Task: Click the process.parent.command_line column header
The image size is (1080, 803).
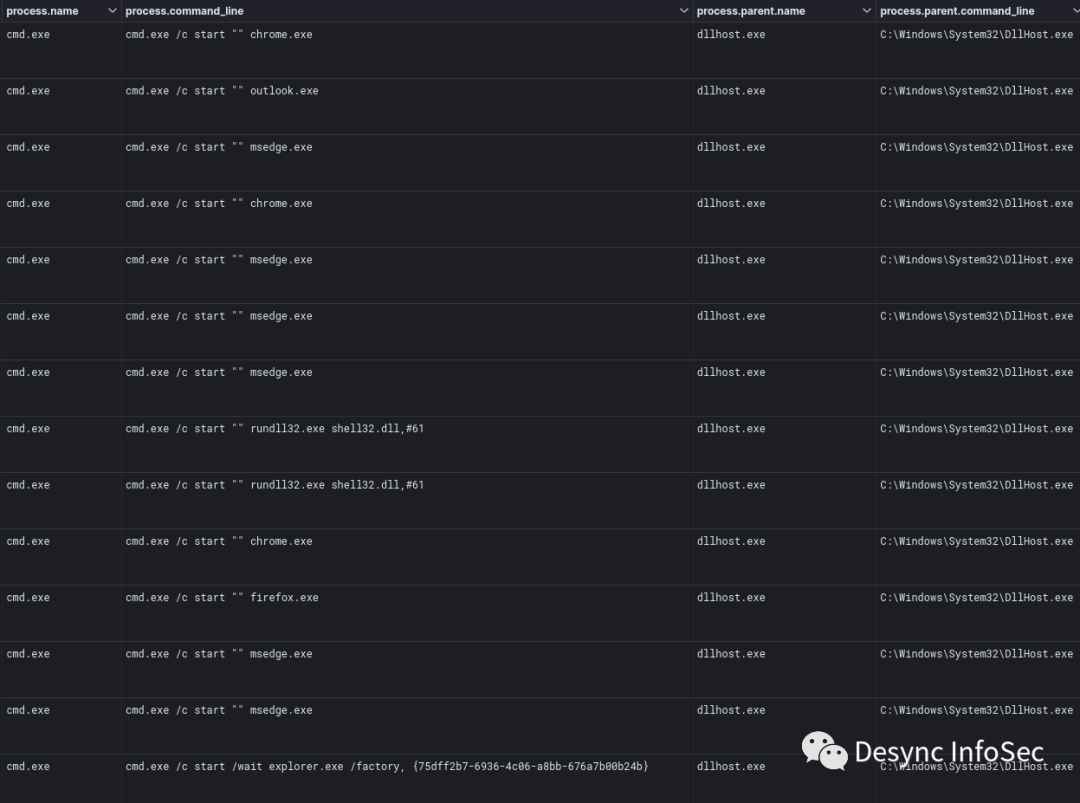Action: [x=957, y=11]
